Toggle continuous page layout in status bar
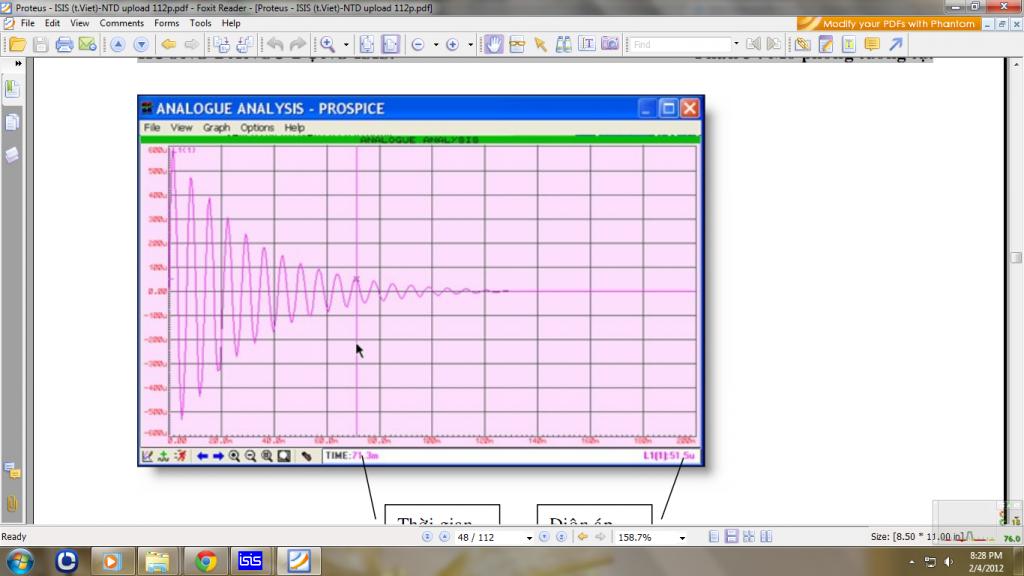 coord(732,537)
